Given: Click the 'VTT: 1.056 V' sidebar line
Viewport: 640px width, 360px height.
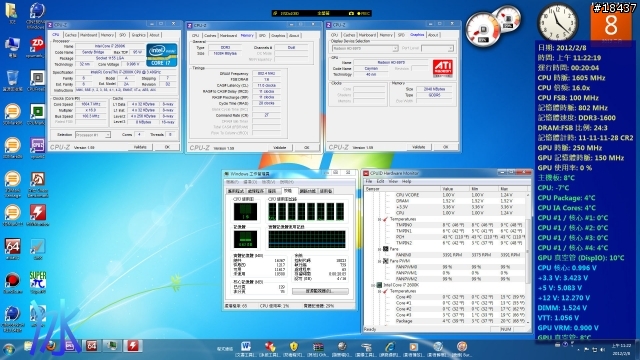Looking at the screenshot, I should coord(558,318).
